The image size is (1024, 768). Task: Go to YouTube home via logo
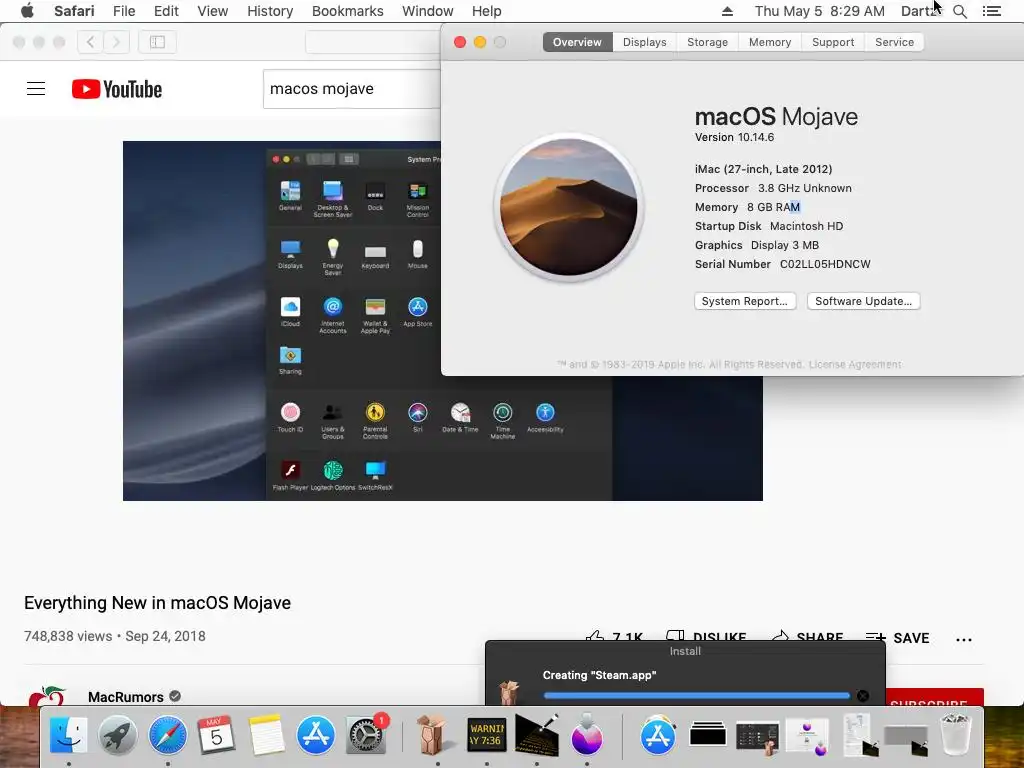tap(117, 89)
